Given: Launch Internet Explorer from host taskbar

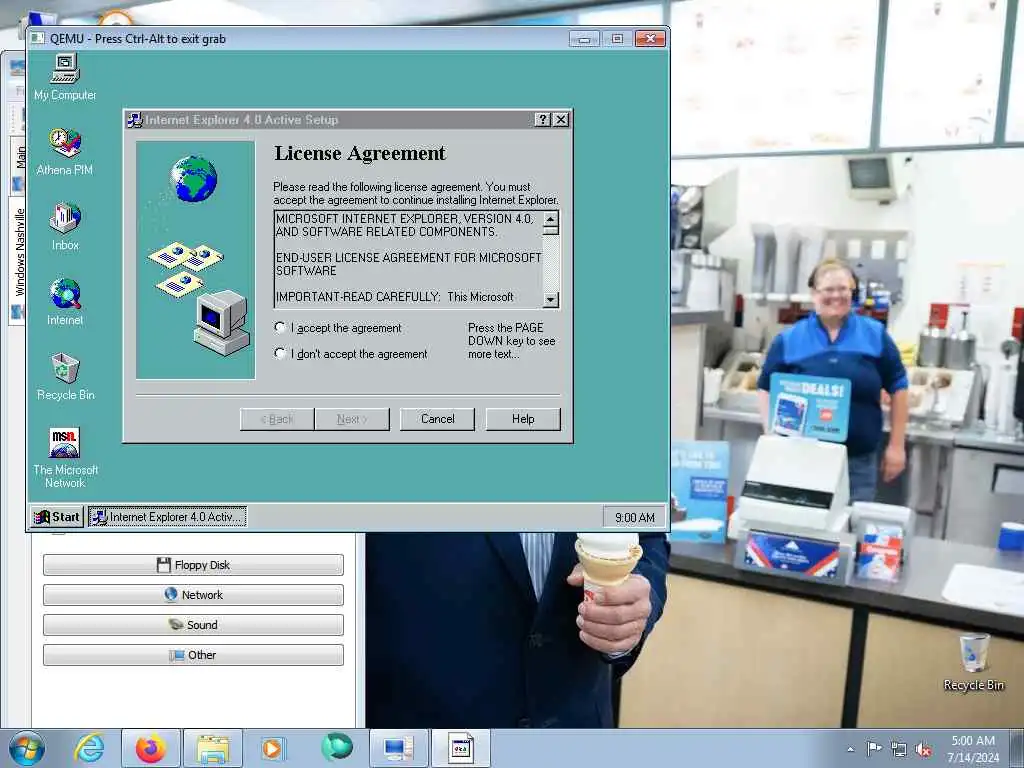Looking at the screenshot, I should (89, 748).
